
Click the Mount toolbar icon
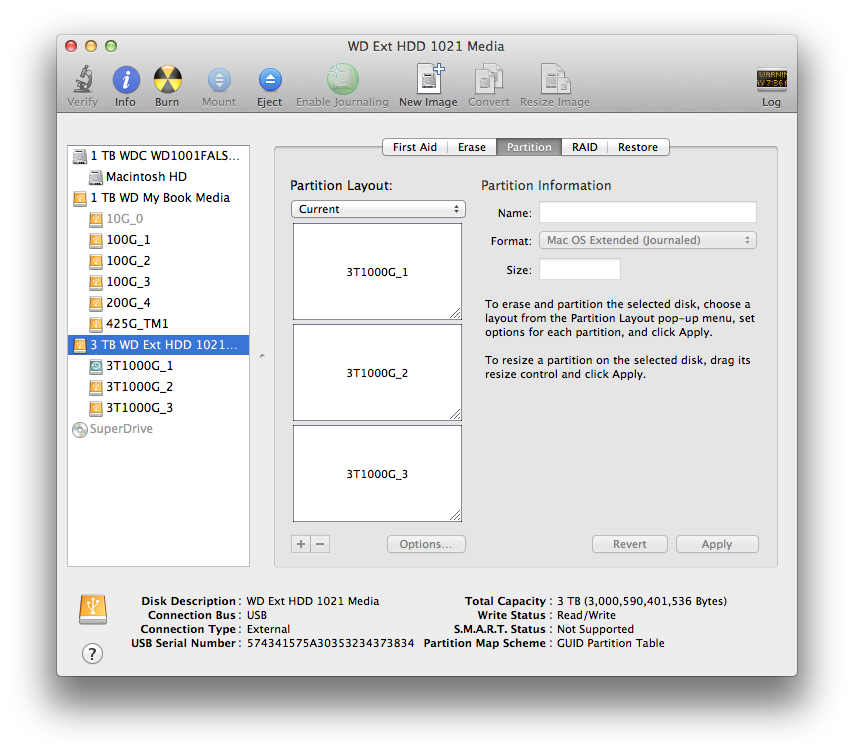coord(219,80)
